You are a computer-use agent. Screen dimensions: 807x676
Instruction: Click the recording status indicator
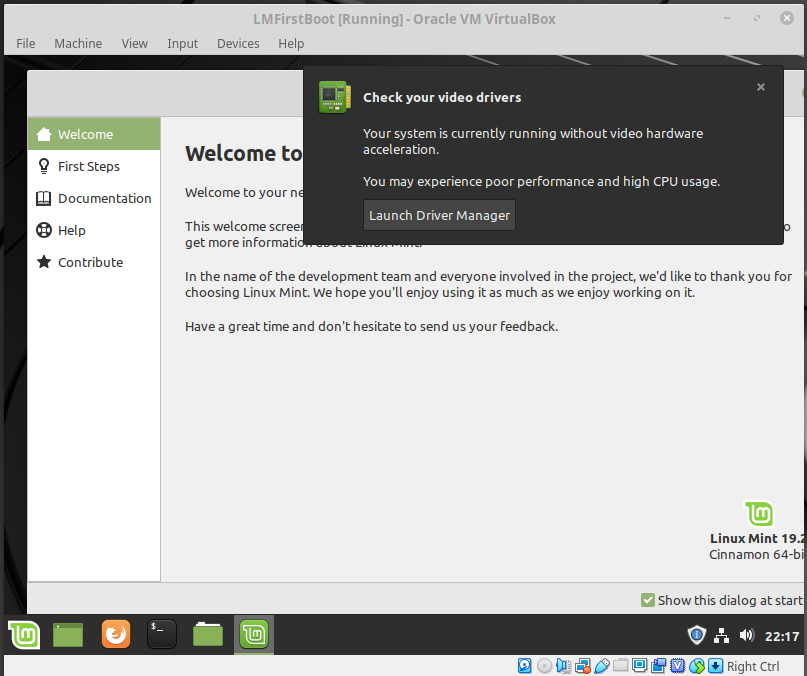point(659,666)
